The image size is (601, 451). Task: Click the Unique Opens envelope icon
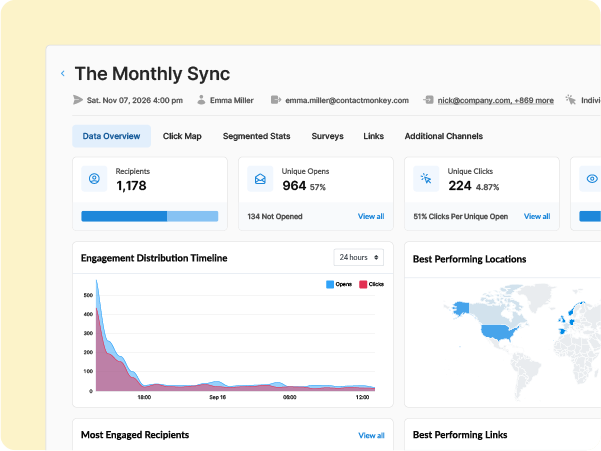pos(260,179)
